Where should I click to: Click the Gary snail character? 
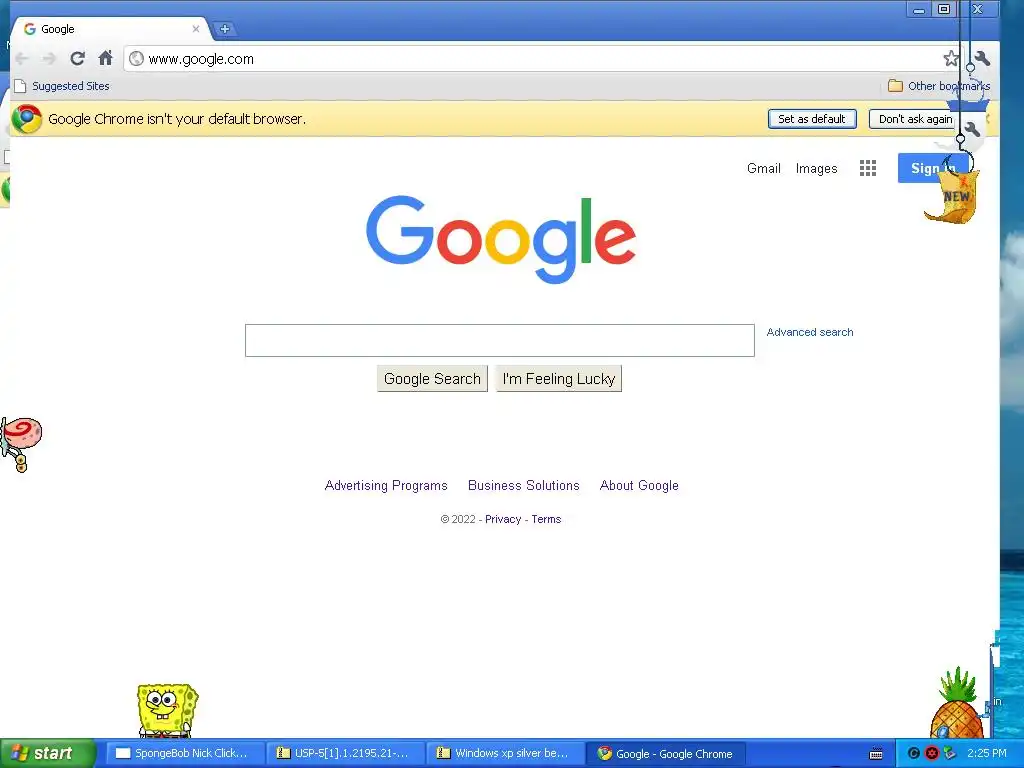tap(20, 444)
